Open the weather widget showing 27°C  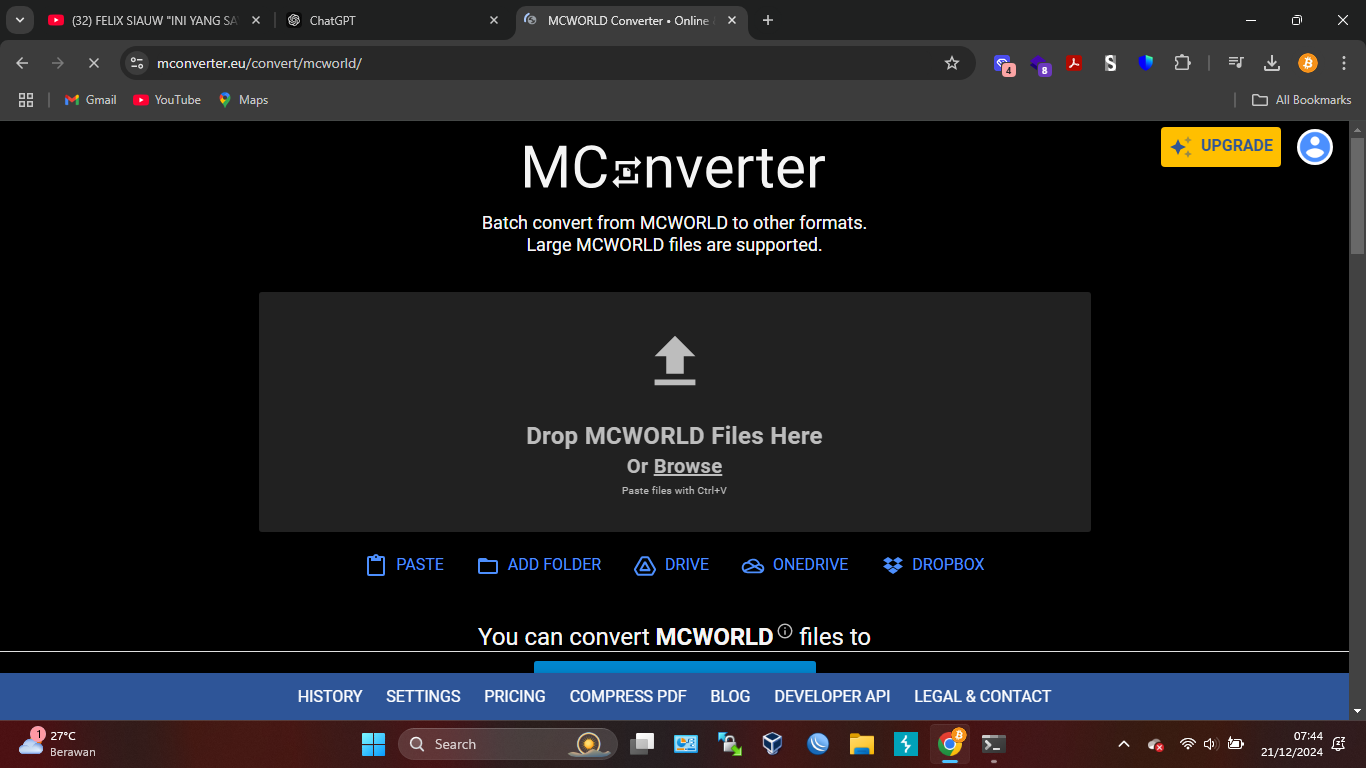coord(57,744)
